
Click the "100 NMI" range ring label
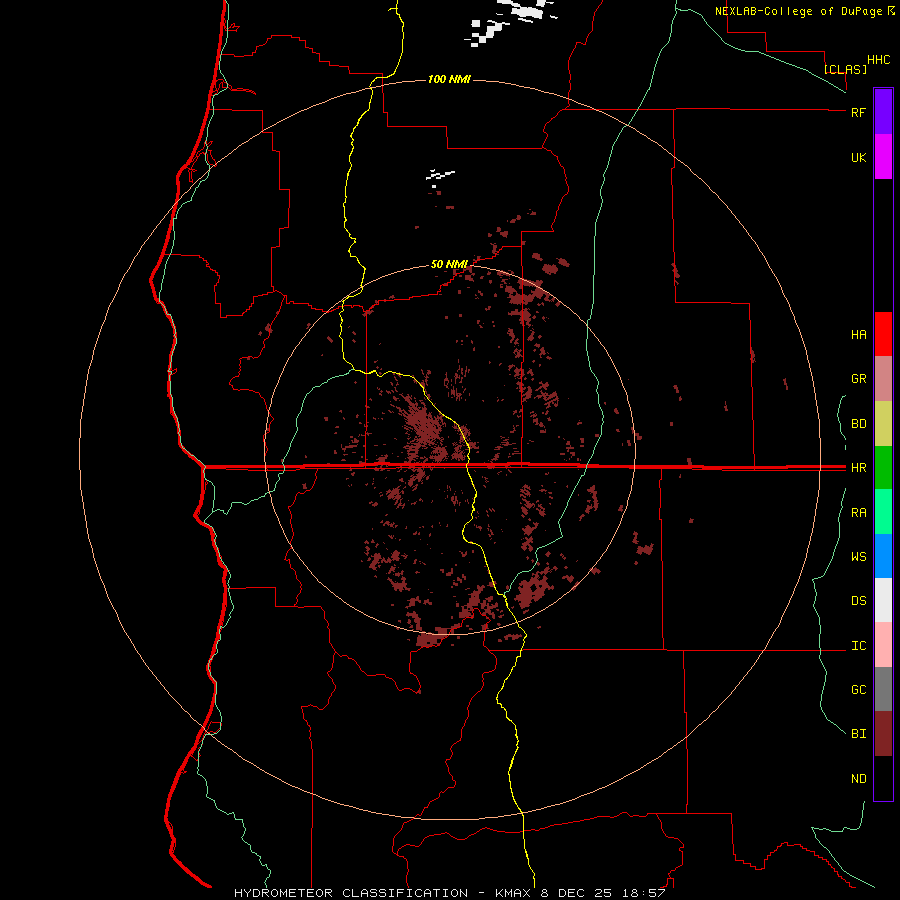pyautogui.click(x=449, y=79)
